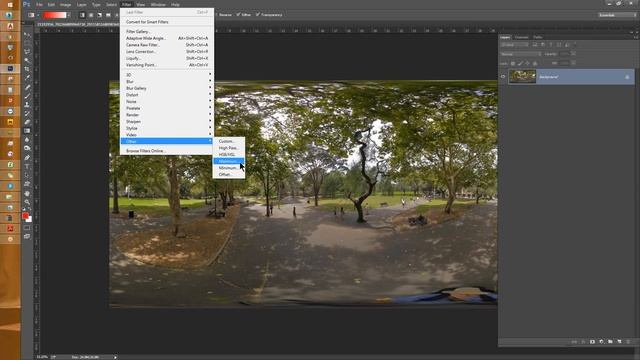Open the blend mode dropdown
Screen dimensions: 640x360
click(520, 54)
